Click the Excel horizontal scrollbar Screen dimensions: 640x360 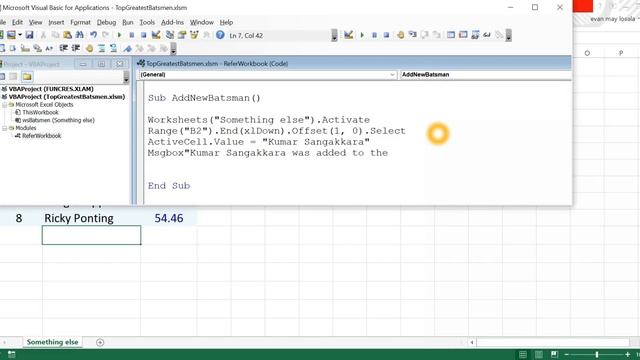[552, 342]
